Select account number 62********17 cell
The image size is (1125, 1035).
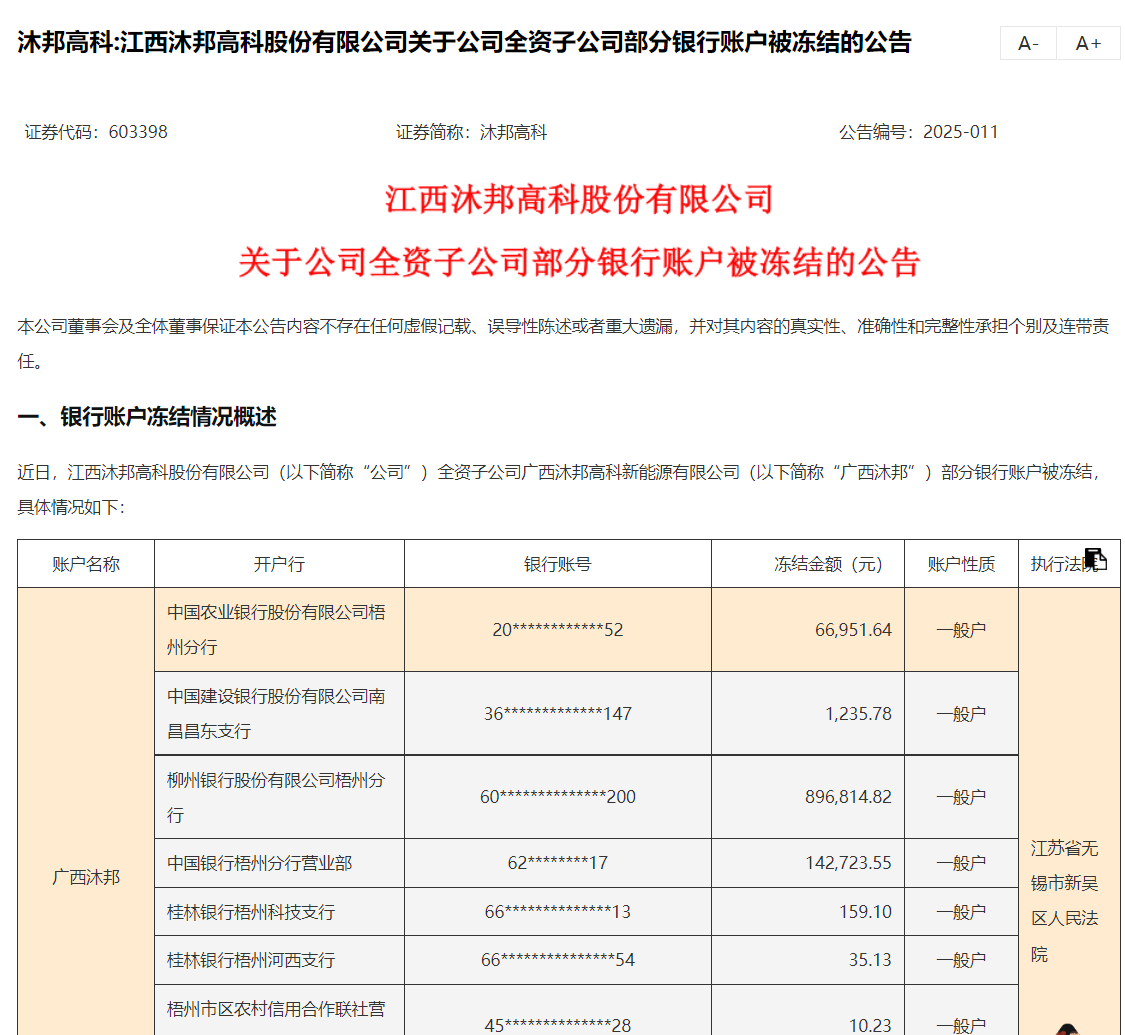tap(557, 862)
